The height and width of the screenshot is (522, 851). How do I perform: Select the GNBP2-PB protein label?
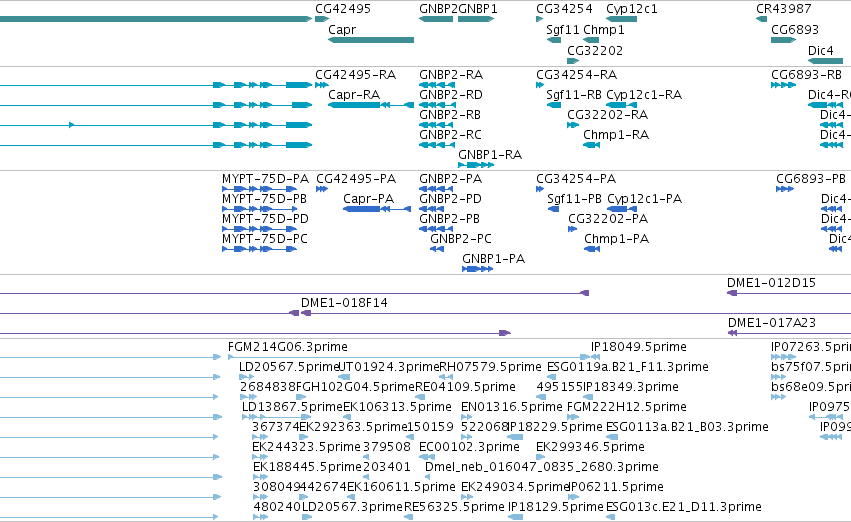pyautogui.click(x=449, y=219)
